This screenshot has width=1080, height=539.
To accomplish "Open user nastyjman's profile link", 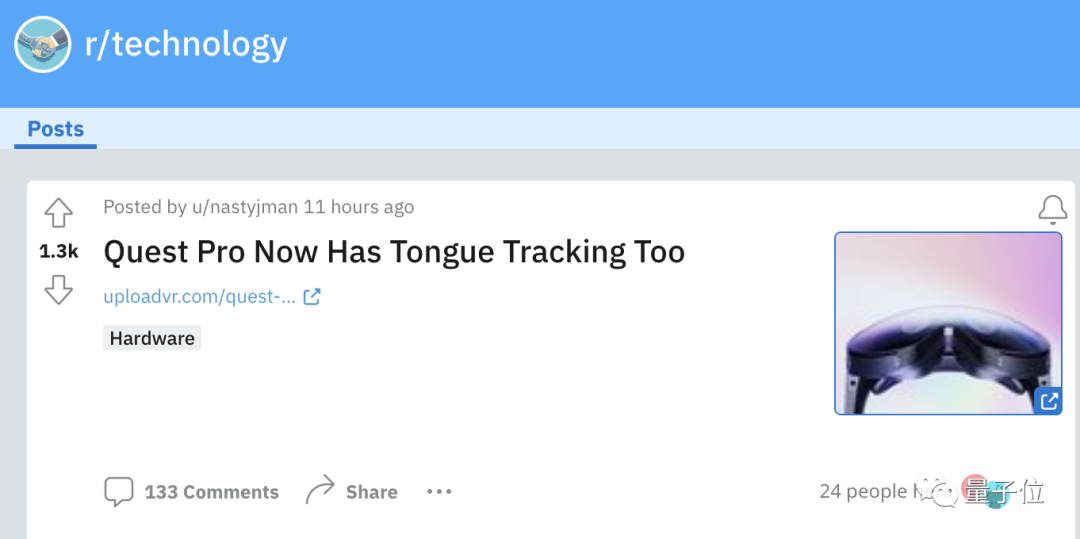I will pyautogui.click(x=244, y=207).
